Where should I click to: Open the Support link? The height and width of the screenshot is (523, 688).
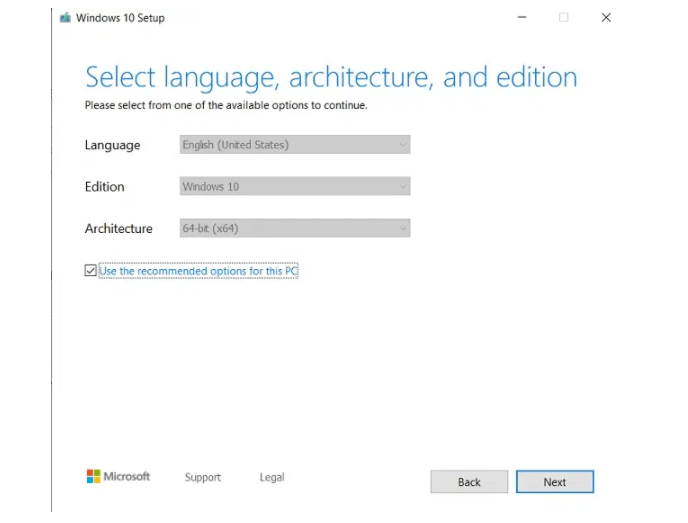203,477
